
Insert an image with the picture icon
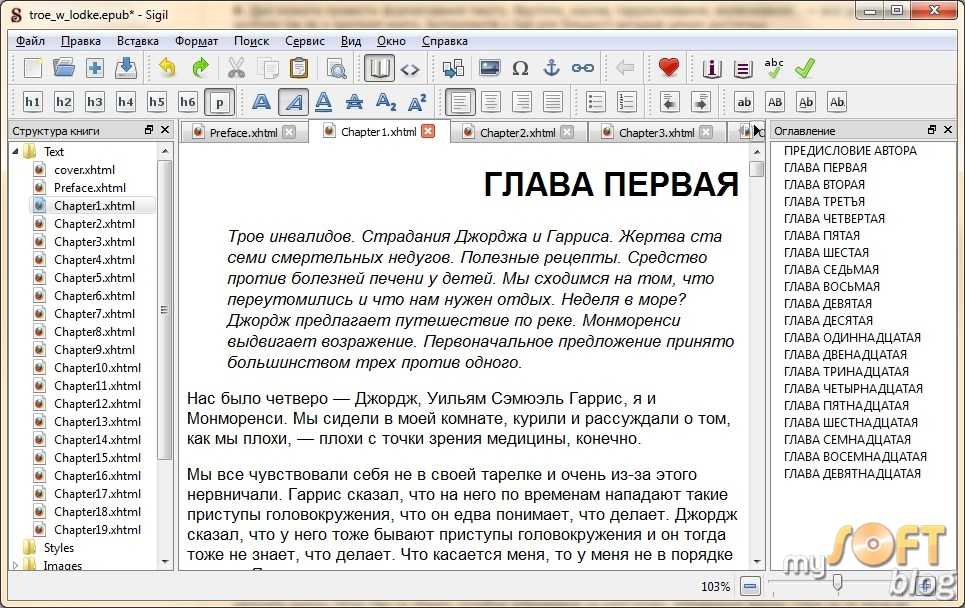[489, 68]
